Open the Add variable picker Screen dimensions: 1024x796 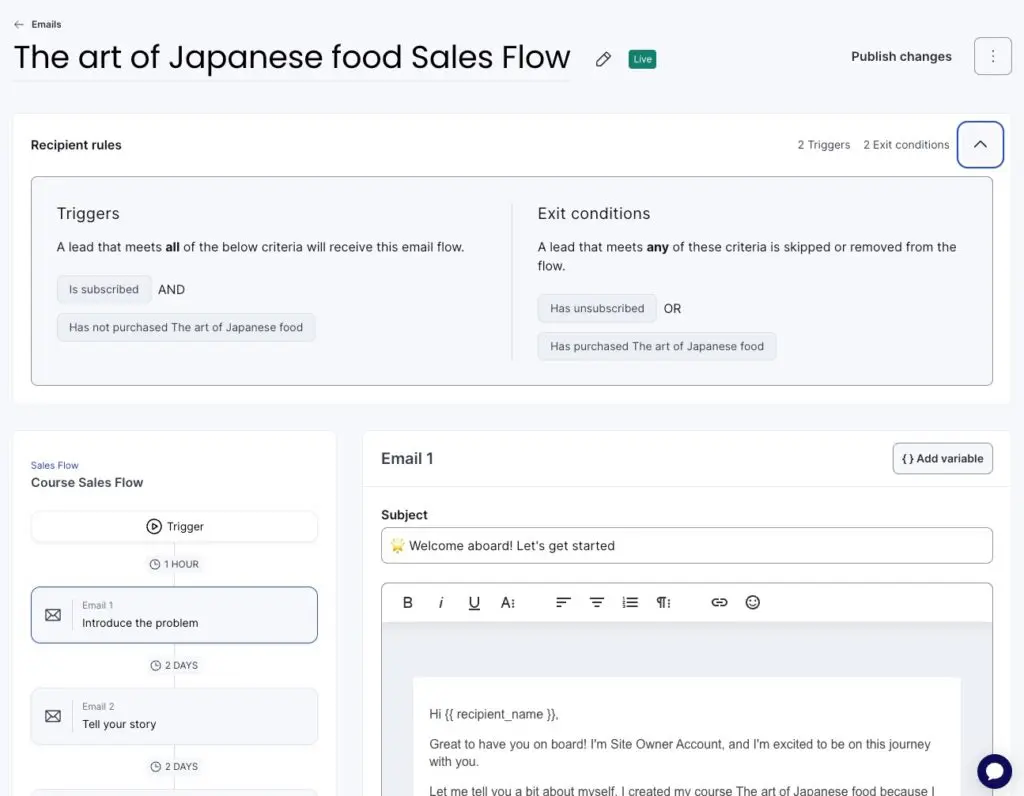point(942,458)
